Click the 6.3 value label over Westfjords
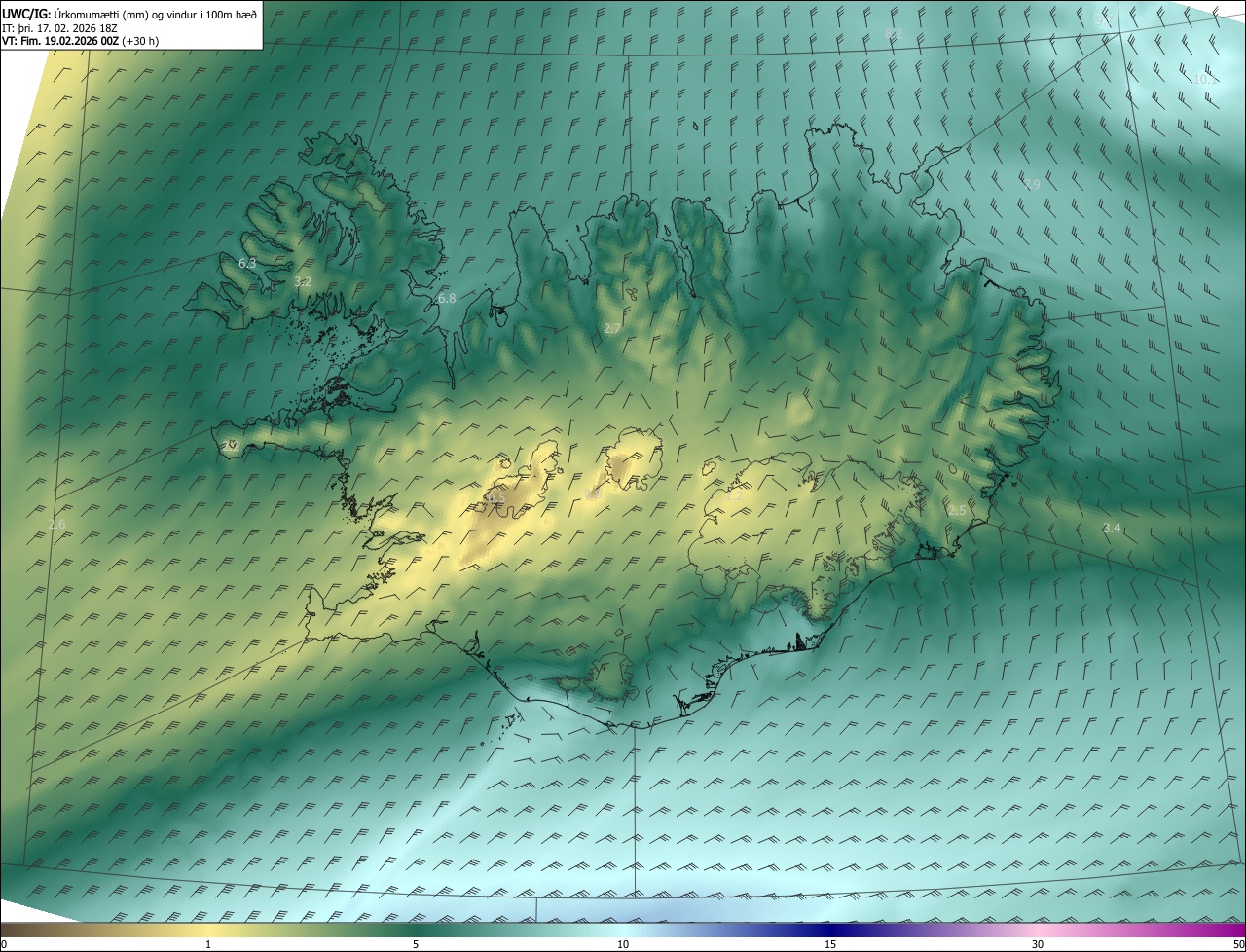1246x952 pixels. coord(247,264)
